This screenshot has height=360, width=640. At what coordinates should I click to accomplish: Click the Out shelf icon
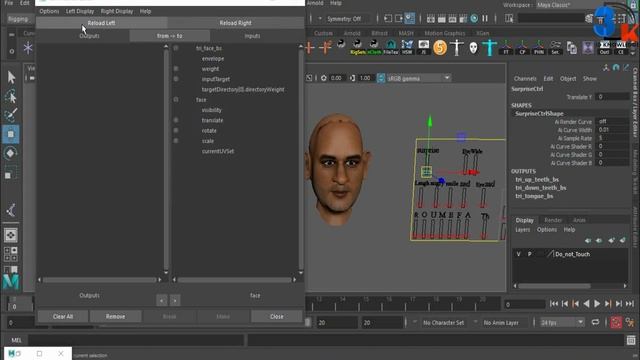pyautogui.click(x=604, y=48)
